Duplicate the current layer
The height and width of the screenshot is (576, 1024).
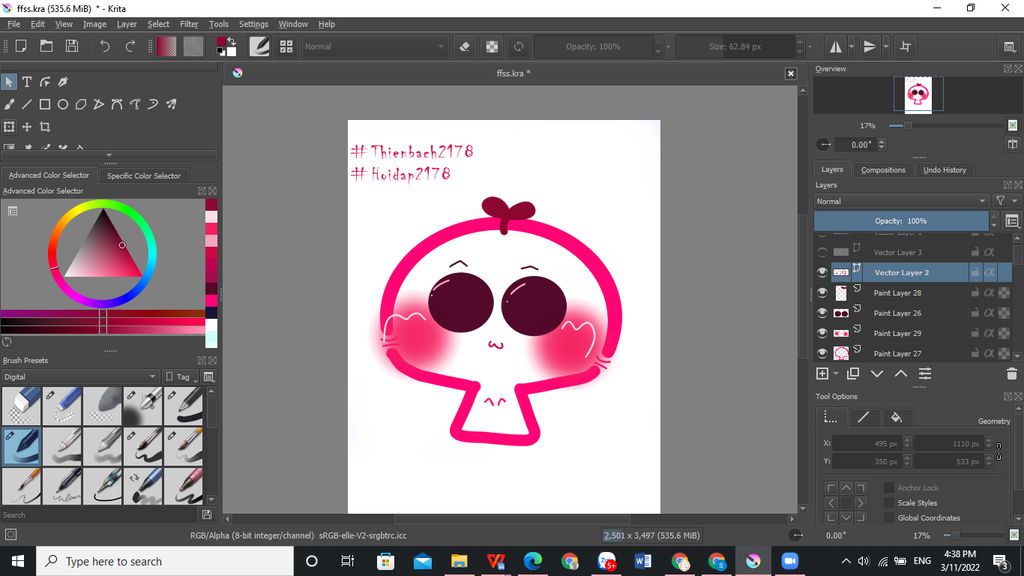coord(853,374)
